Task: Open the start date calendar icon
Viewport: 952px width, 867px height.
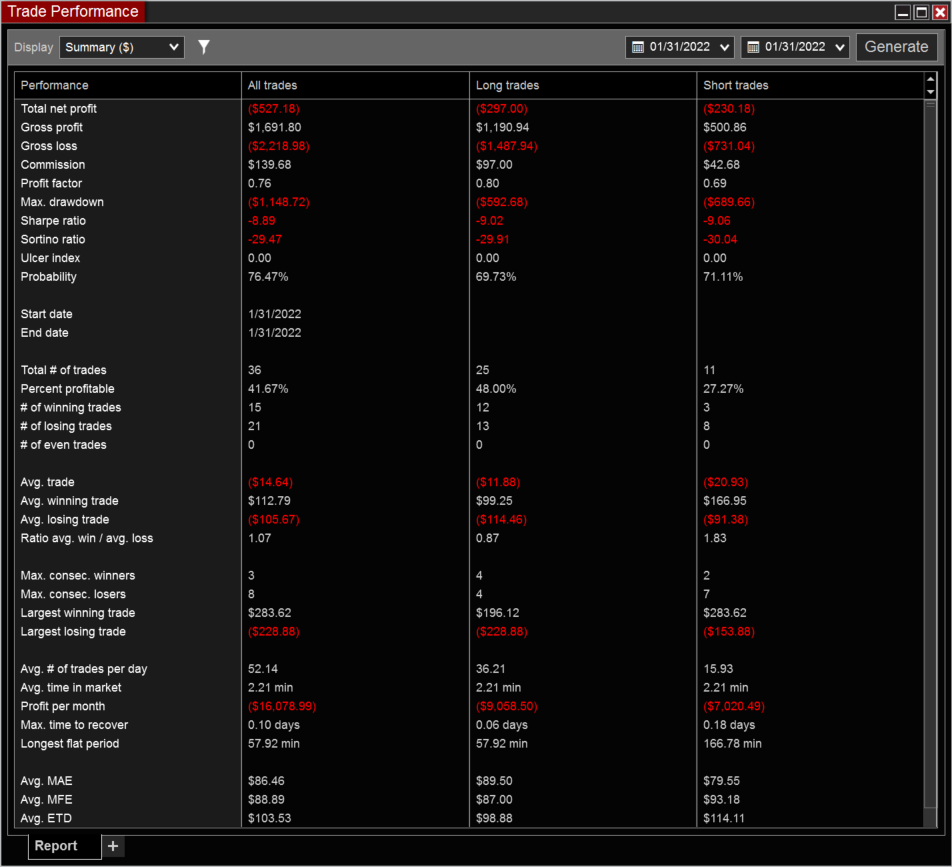Action: 638,47
